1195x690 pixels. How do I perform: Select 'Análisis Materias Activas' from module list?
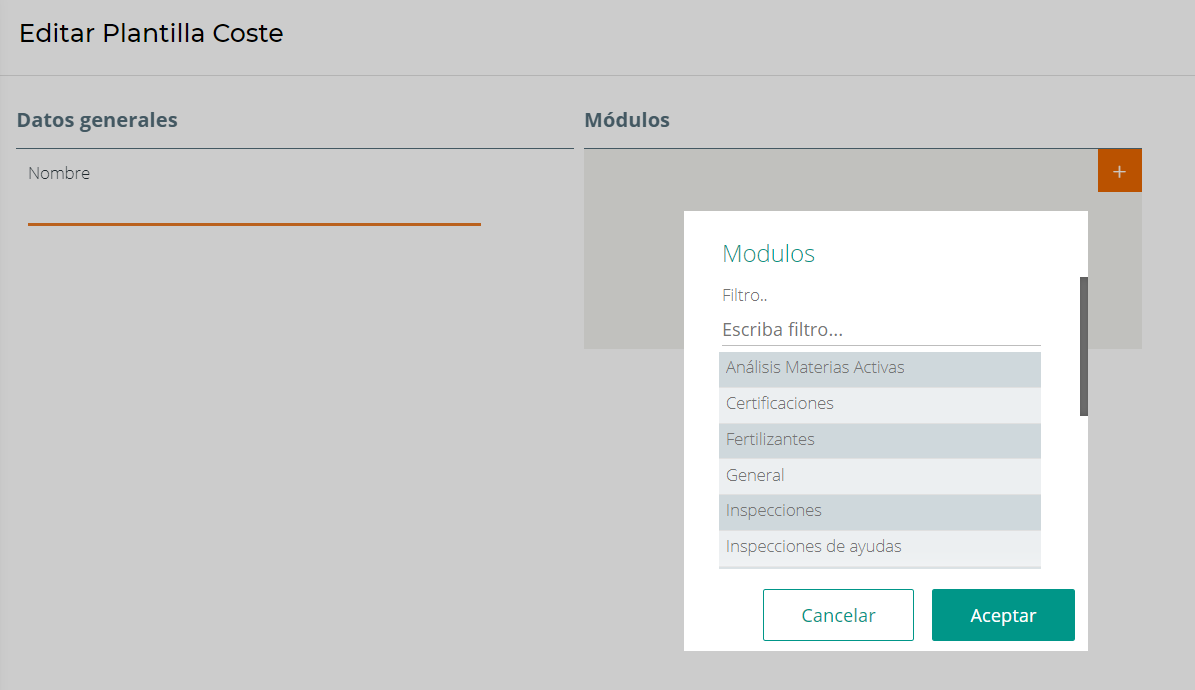click(x=879, y=368)
